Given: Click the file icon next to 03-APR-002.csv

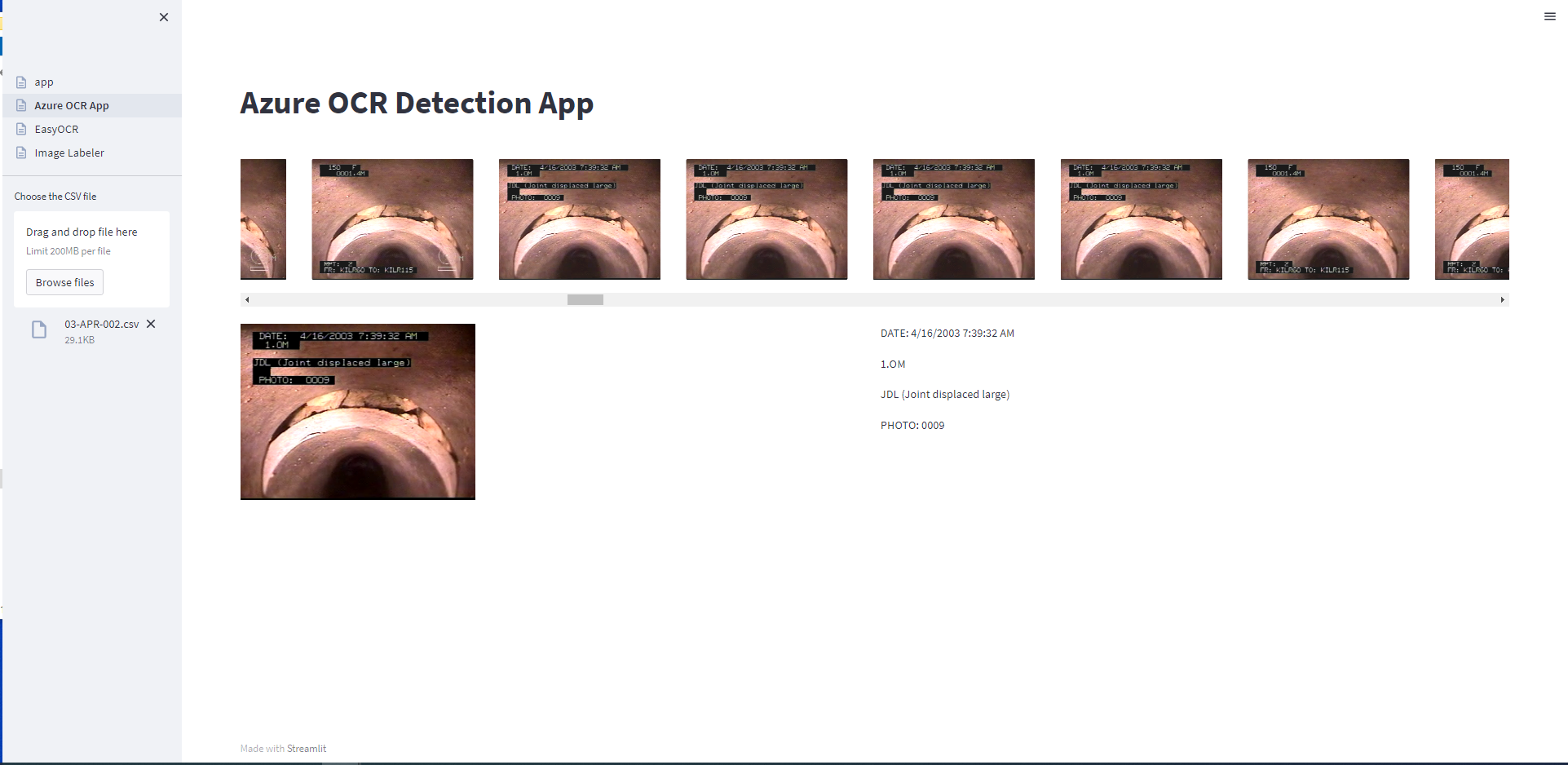Looking at the screenshot, I should click(39, 329).
